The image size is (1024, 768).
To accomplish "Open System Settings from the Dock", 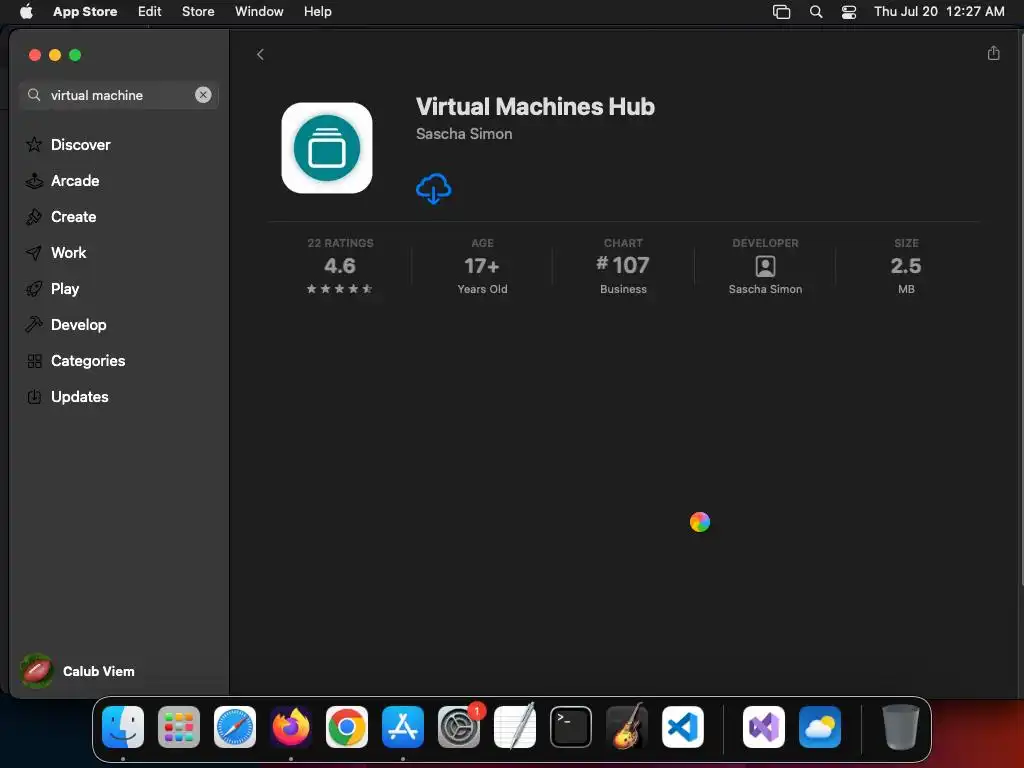I will 459,726.
